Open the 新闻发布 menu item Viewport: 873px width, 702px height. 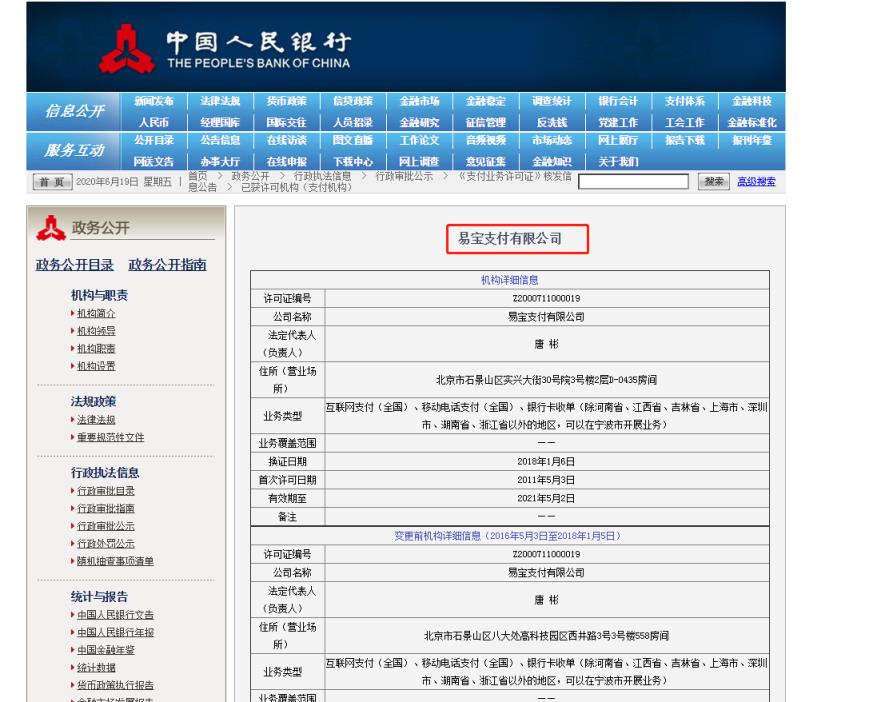[x=154, y=101]
